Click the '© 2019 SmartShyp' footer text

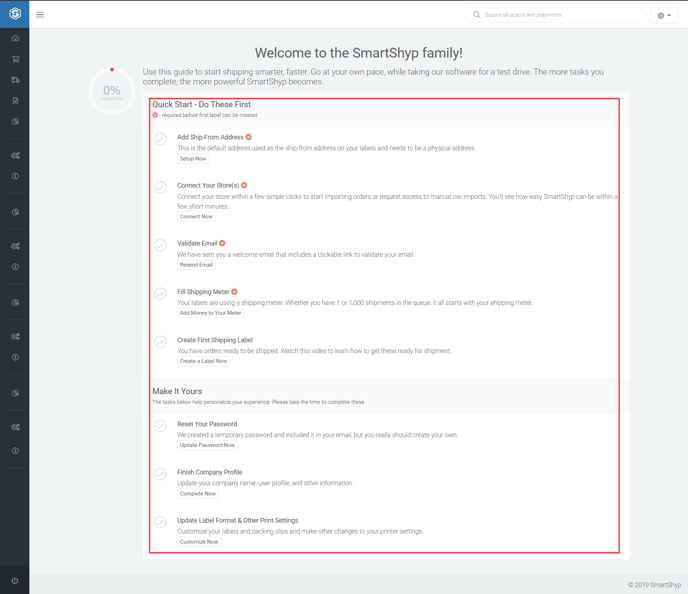click(x=654, y=585)
